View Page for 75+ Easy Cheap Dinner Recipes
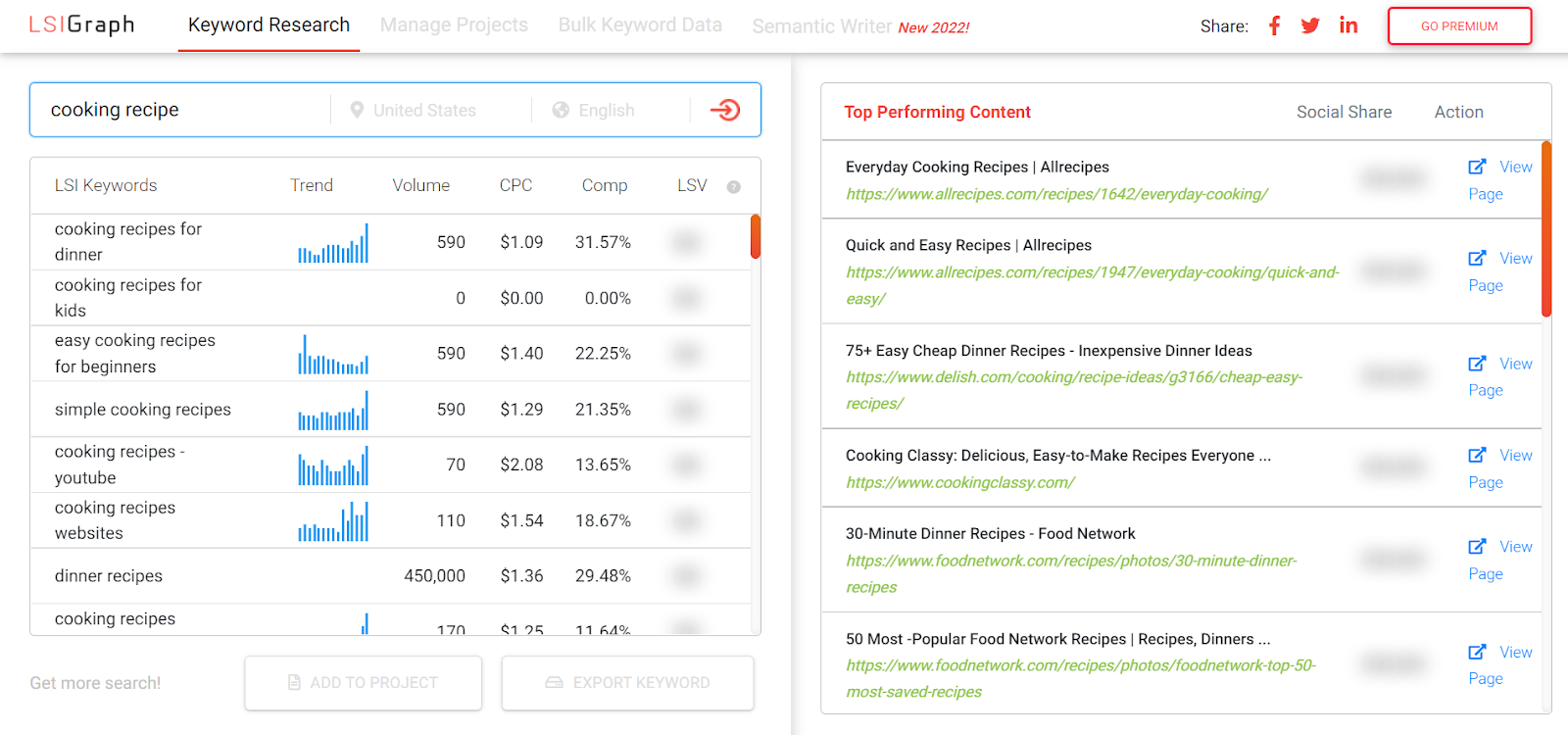 pos(1500,377)
